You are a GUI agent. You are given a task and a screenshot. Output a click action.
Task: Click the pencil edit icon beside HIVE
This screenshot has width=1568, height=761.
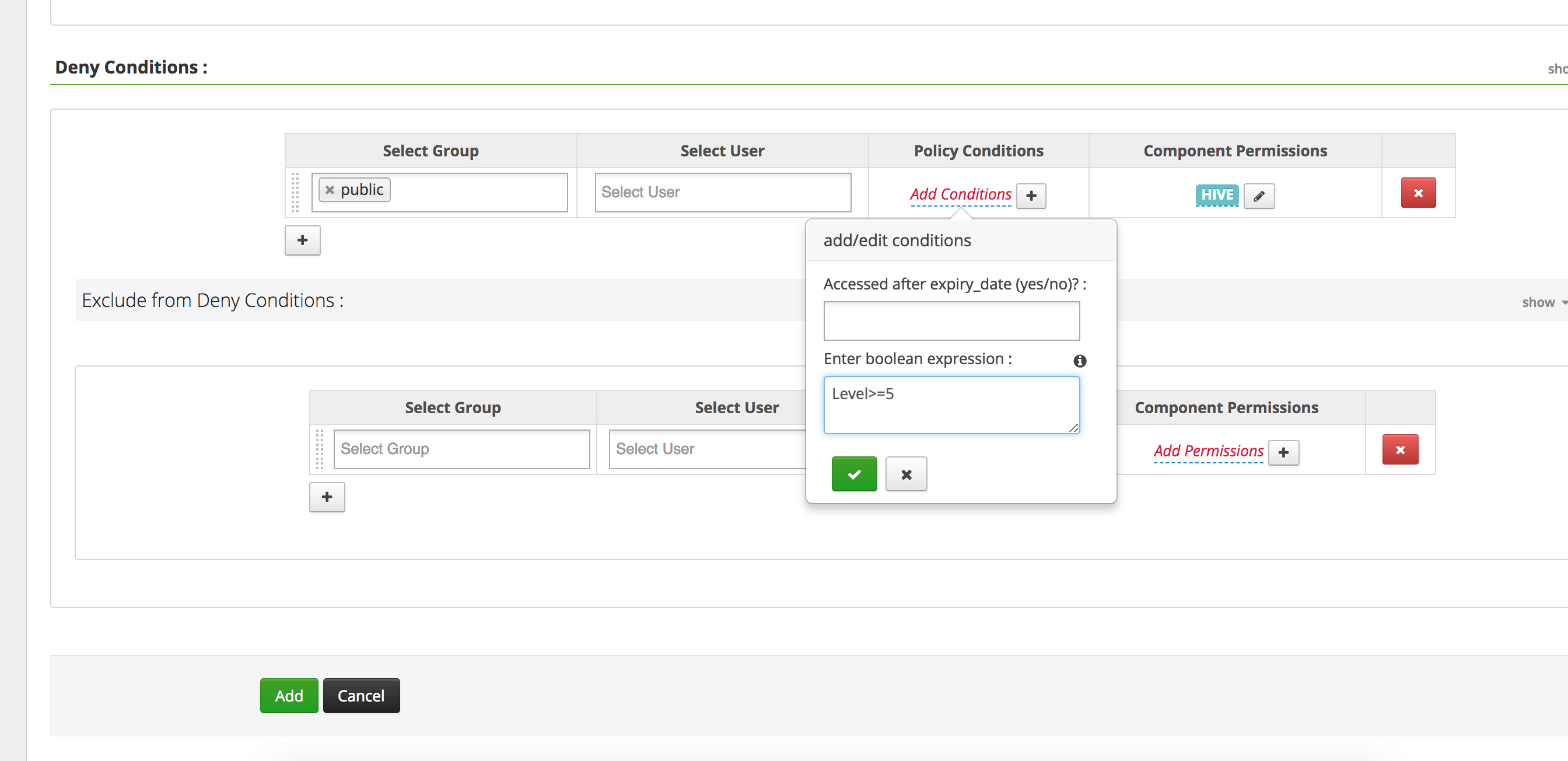click(x=1258, y=196)
